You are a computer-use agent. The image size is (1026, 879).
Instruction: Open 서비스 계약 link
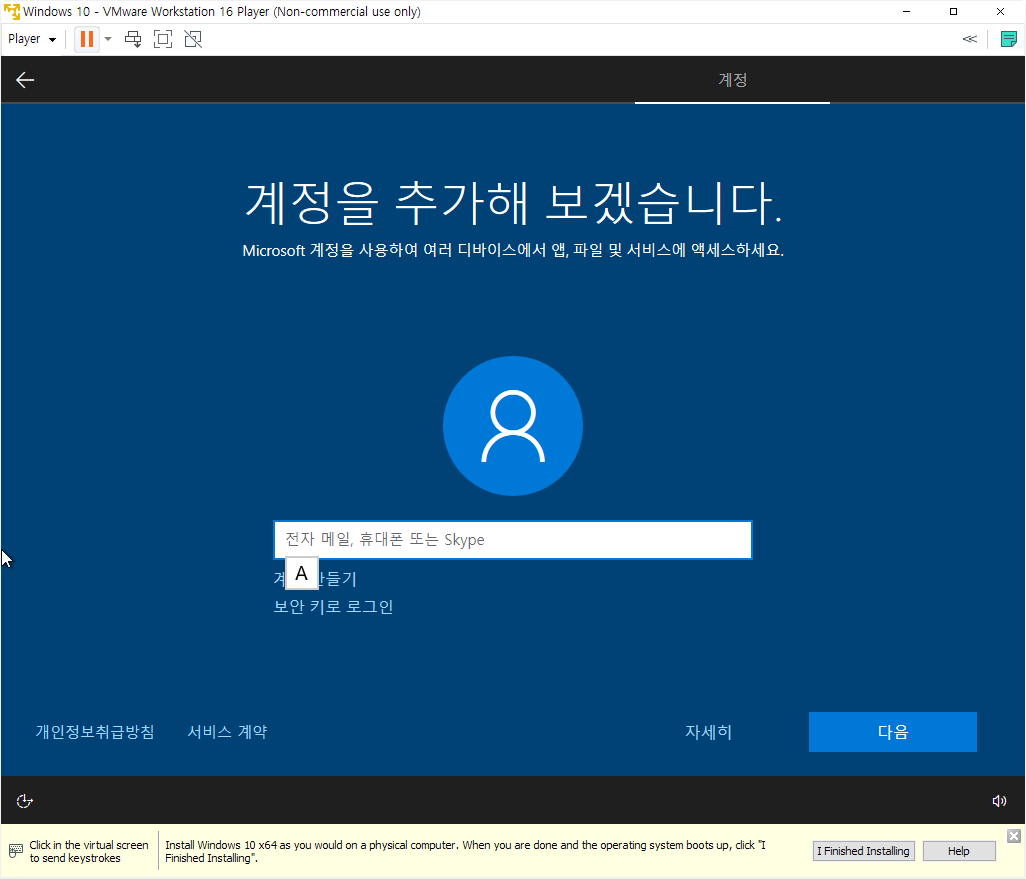click(227, 732)
